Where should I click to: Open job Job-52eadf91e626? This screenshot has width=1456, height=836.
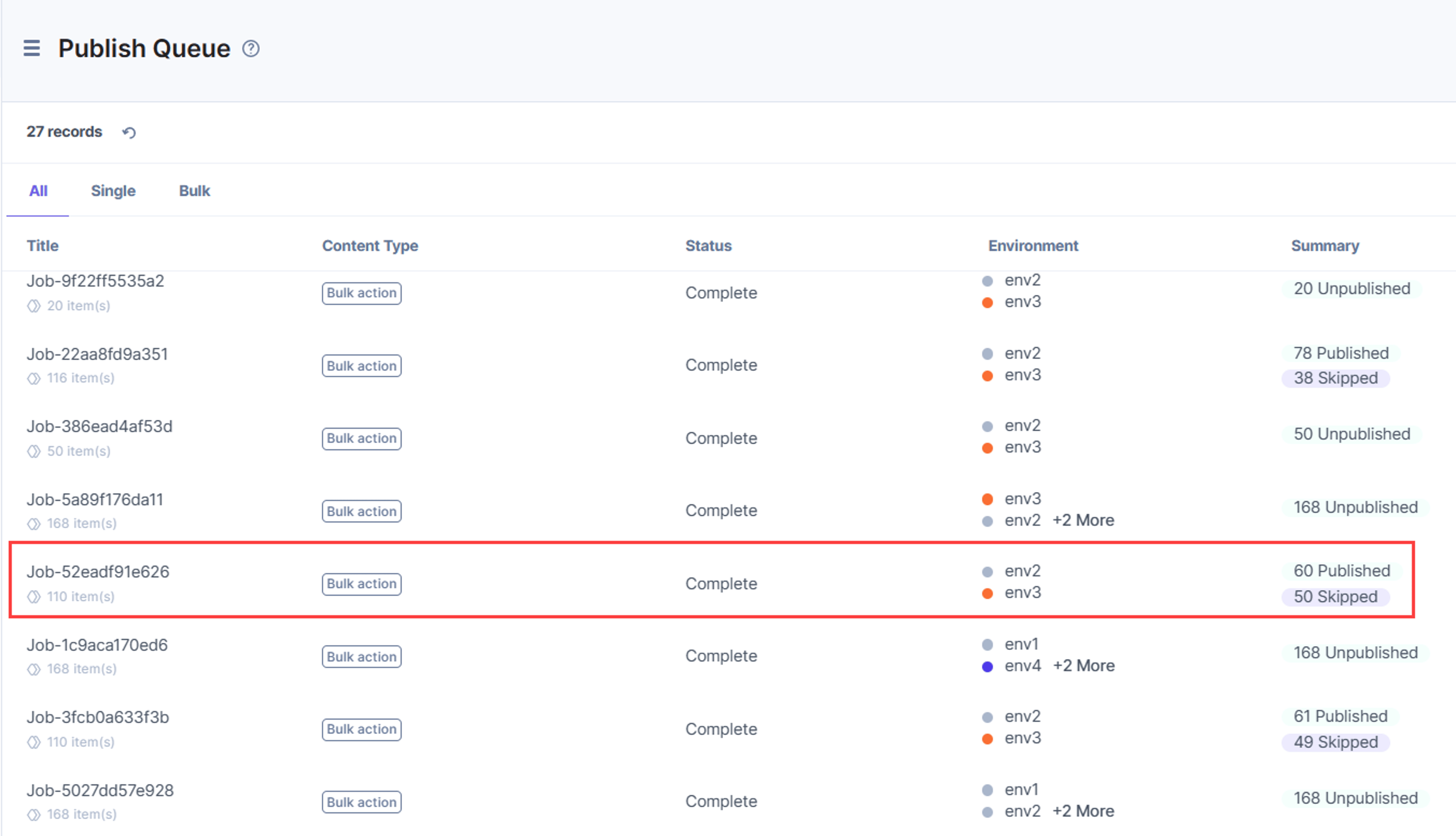point(97,572)
